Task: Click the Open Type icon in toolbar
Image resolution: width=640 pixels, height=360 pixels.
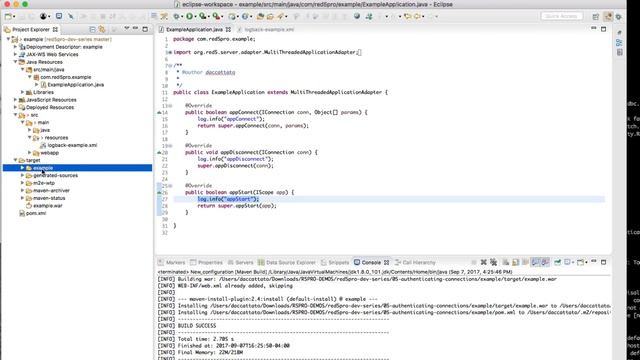Action: [260, 16]
